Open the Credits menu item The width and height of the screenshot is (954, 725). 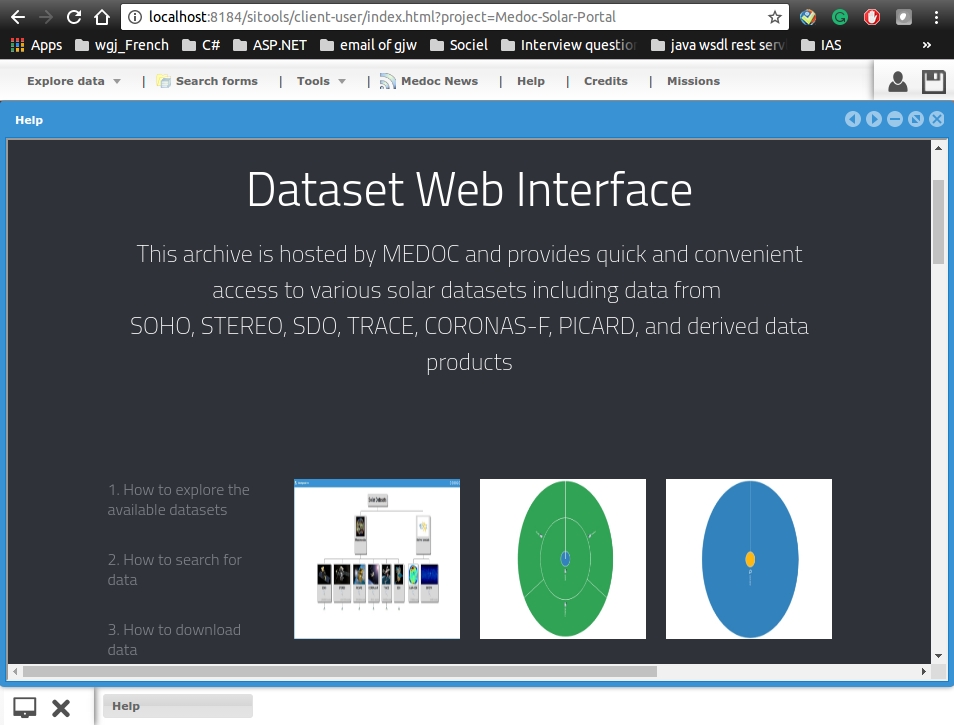tap(605, 81)
